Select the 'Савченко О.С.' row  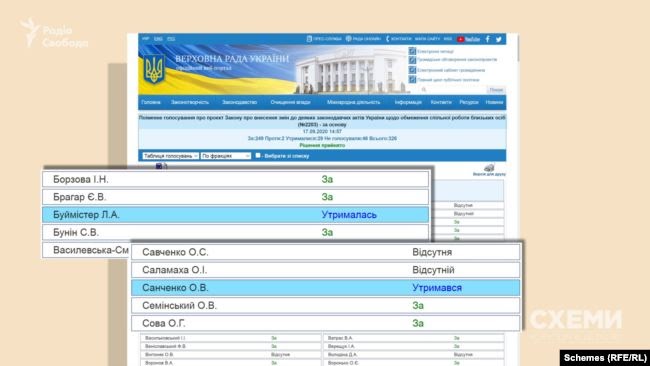[x=326, y=252]
